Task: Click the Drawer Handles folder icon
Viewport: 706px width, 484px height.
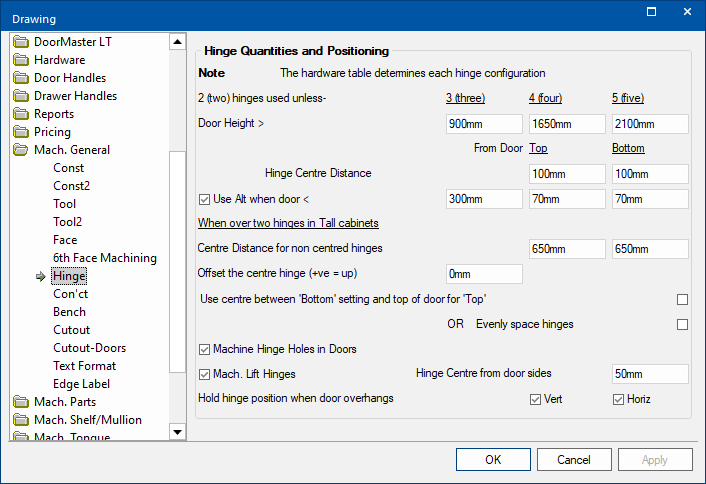Action: tap(20, 96)
